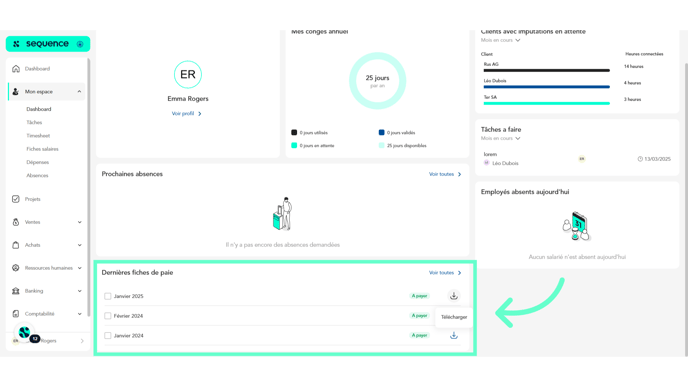Expand the Banking menu chevron

click(x=79, y=290)
